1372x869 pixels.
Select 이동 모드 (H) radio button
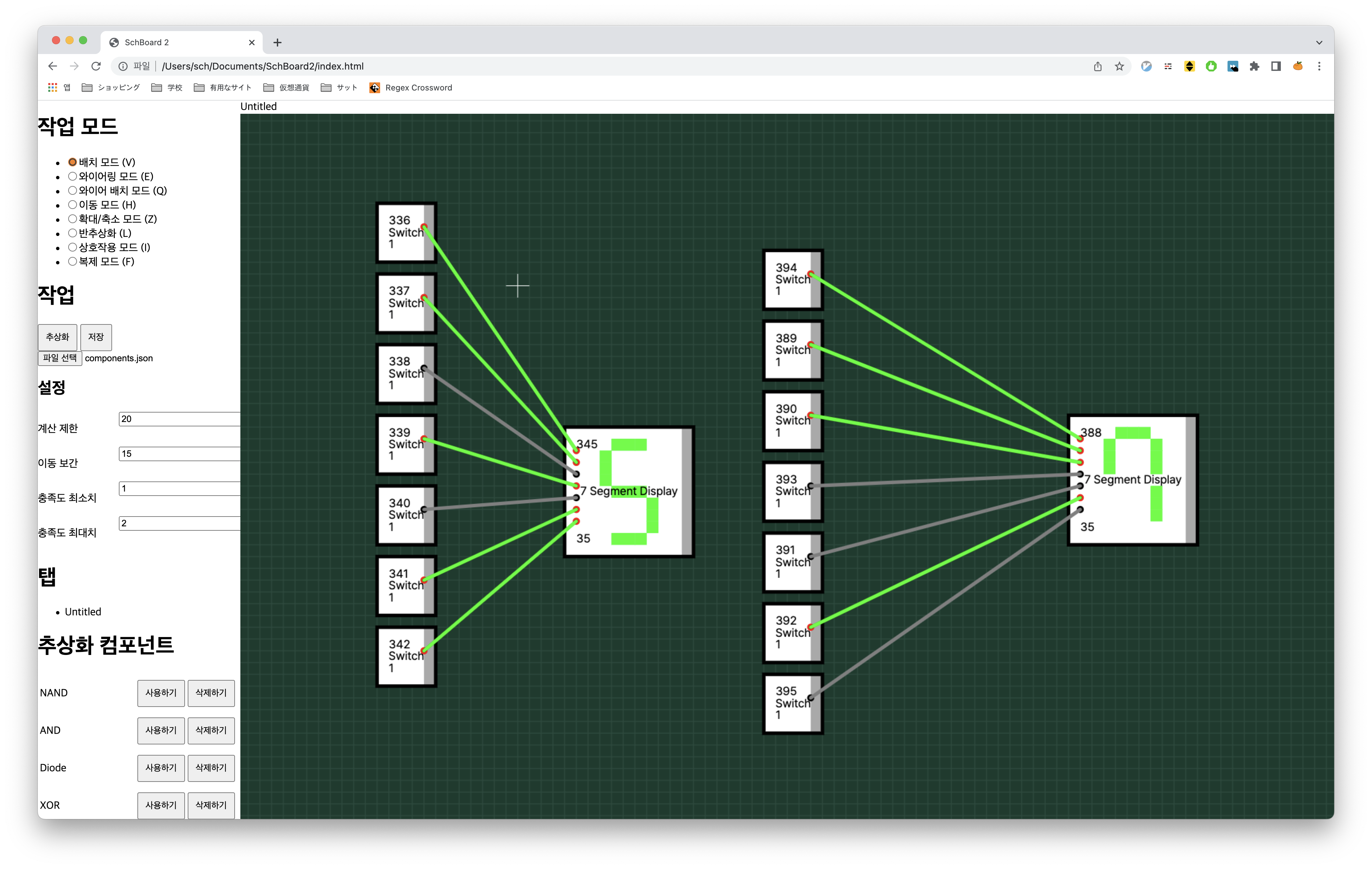(x=72, y=205)
